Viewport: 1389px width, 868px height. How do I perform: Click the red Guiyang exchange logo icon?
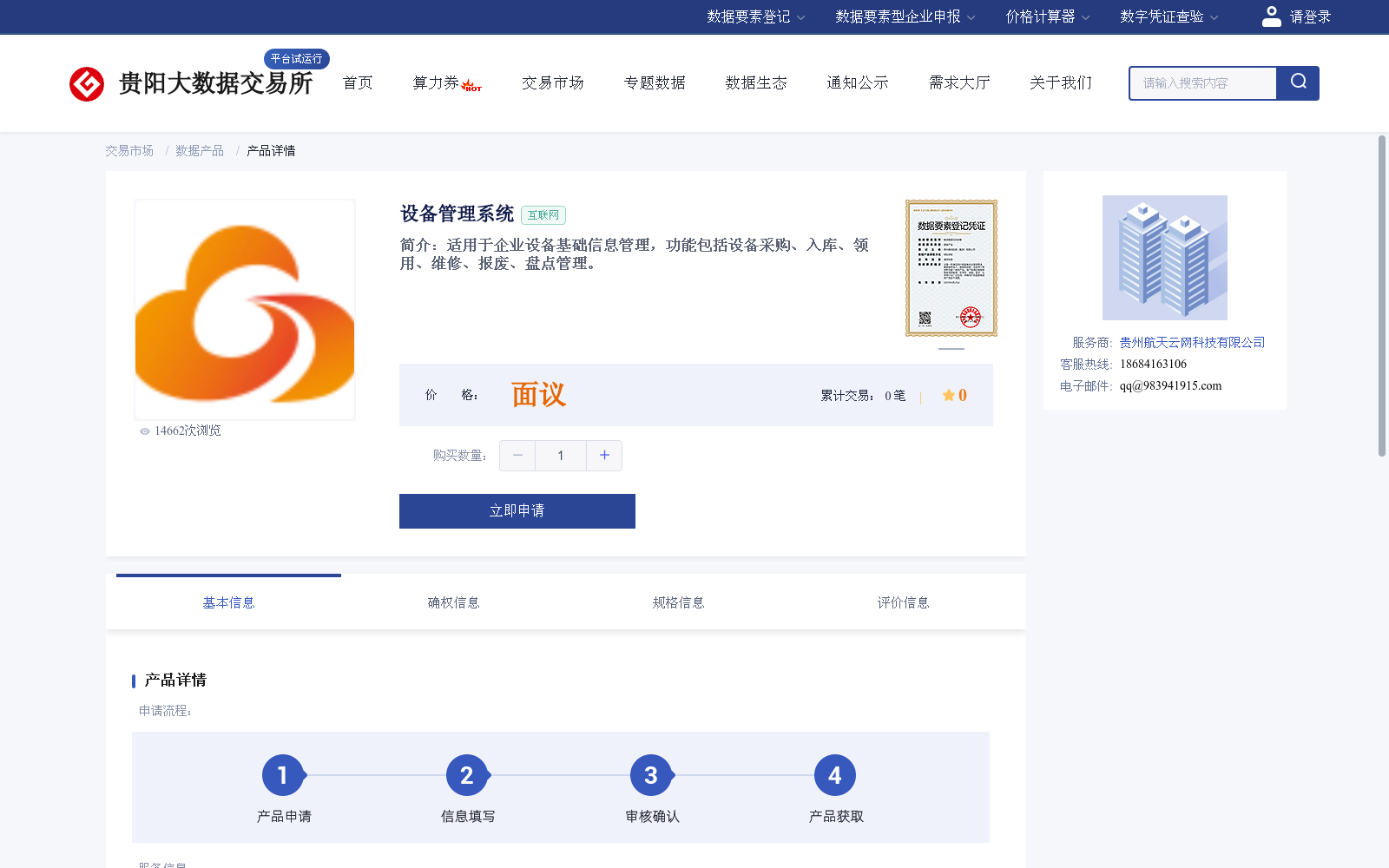(x=87, y=84)
